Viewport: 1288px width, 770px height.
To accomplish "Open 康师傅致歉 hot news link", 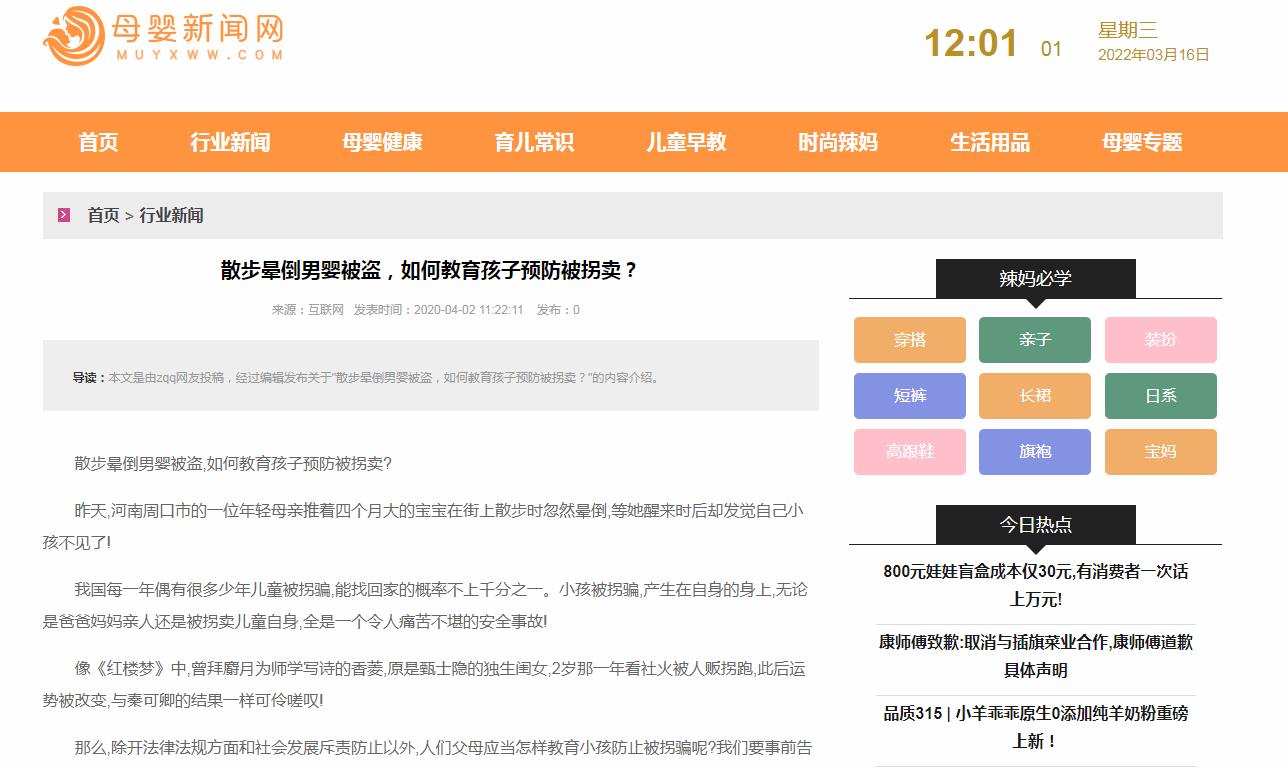I will 1036,656.
